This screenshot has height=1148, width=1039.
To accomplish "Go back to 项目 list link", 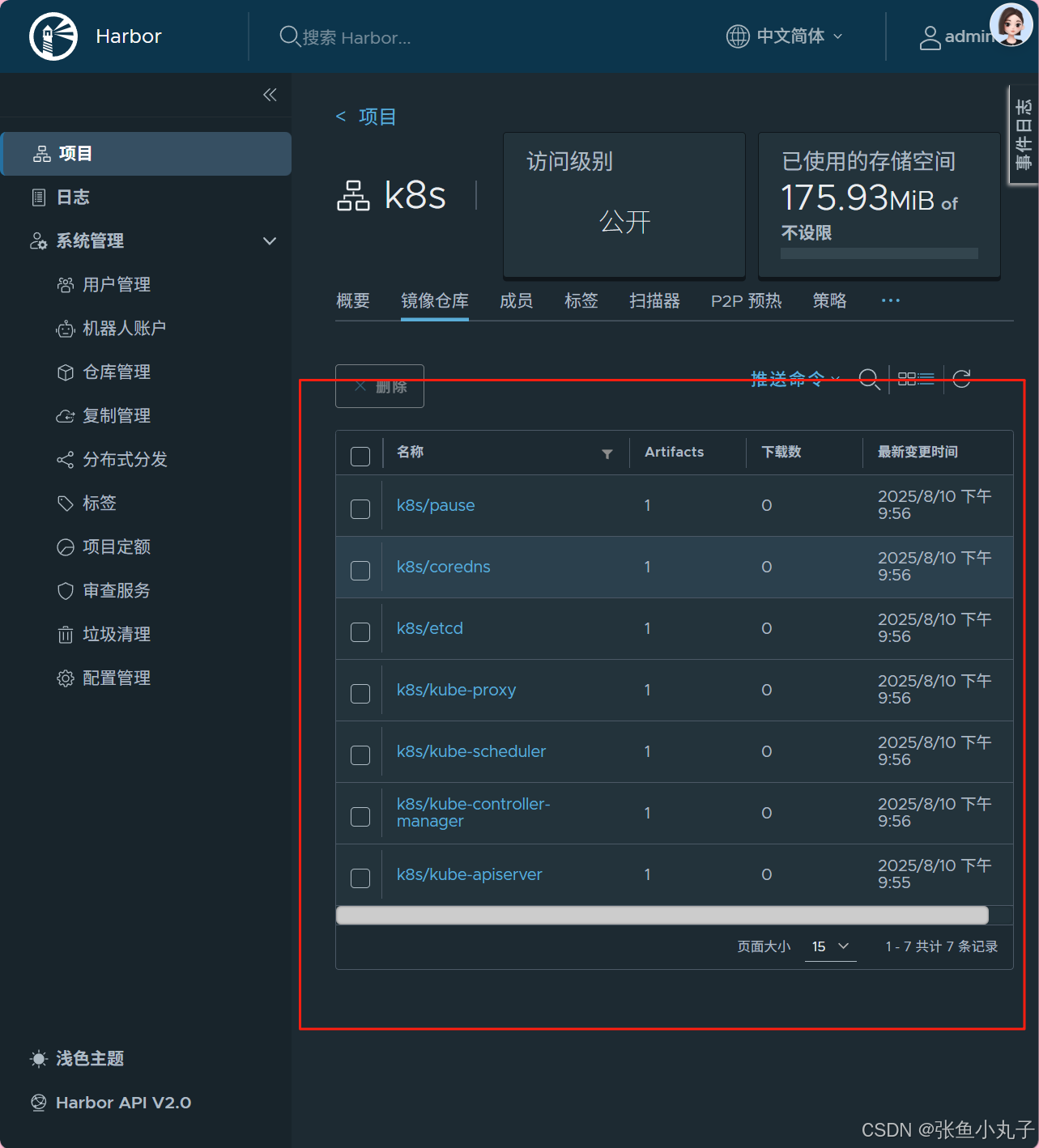I will click(x=366, y=117).
